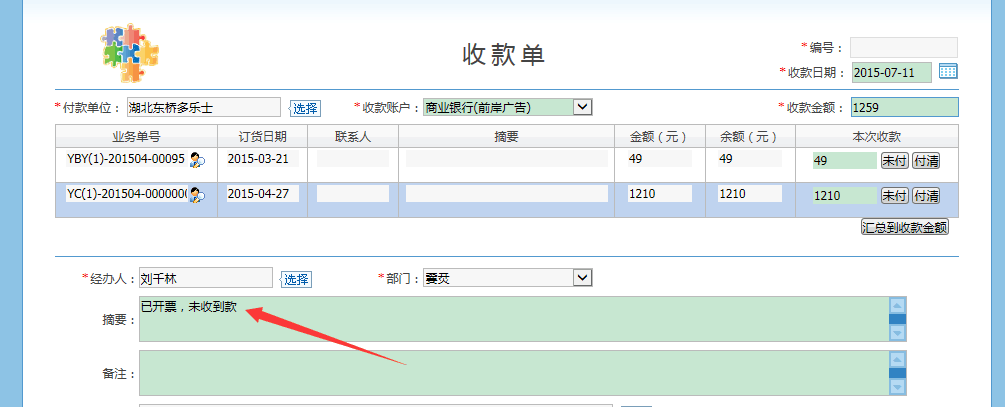Click the 收款金额 field showing 1259
The height and width of the screenshot is (407, 1005).
click(x=903, y=107)
